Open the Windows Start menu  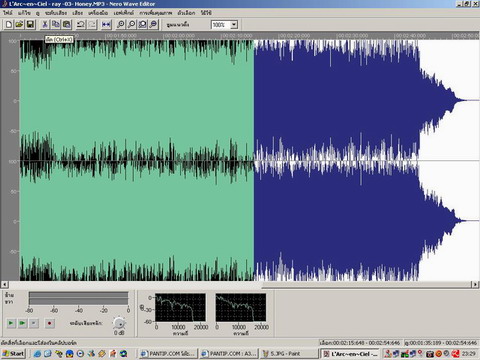click(13, 354)
